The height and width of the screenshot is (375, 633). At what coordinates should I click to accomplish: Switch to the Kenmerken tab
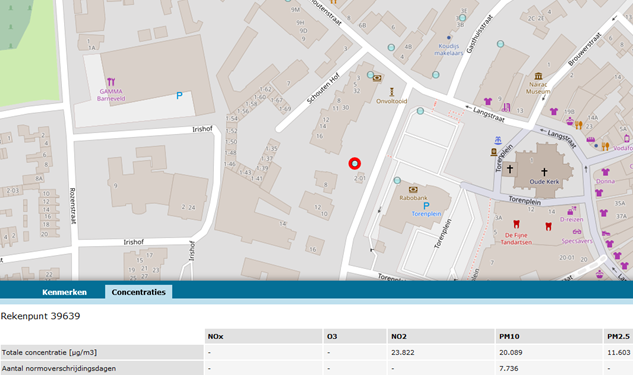pos(64,292)
